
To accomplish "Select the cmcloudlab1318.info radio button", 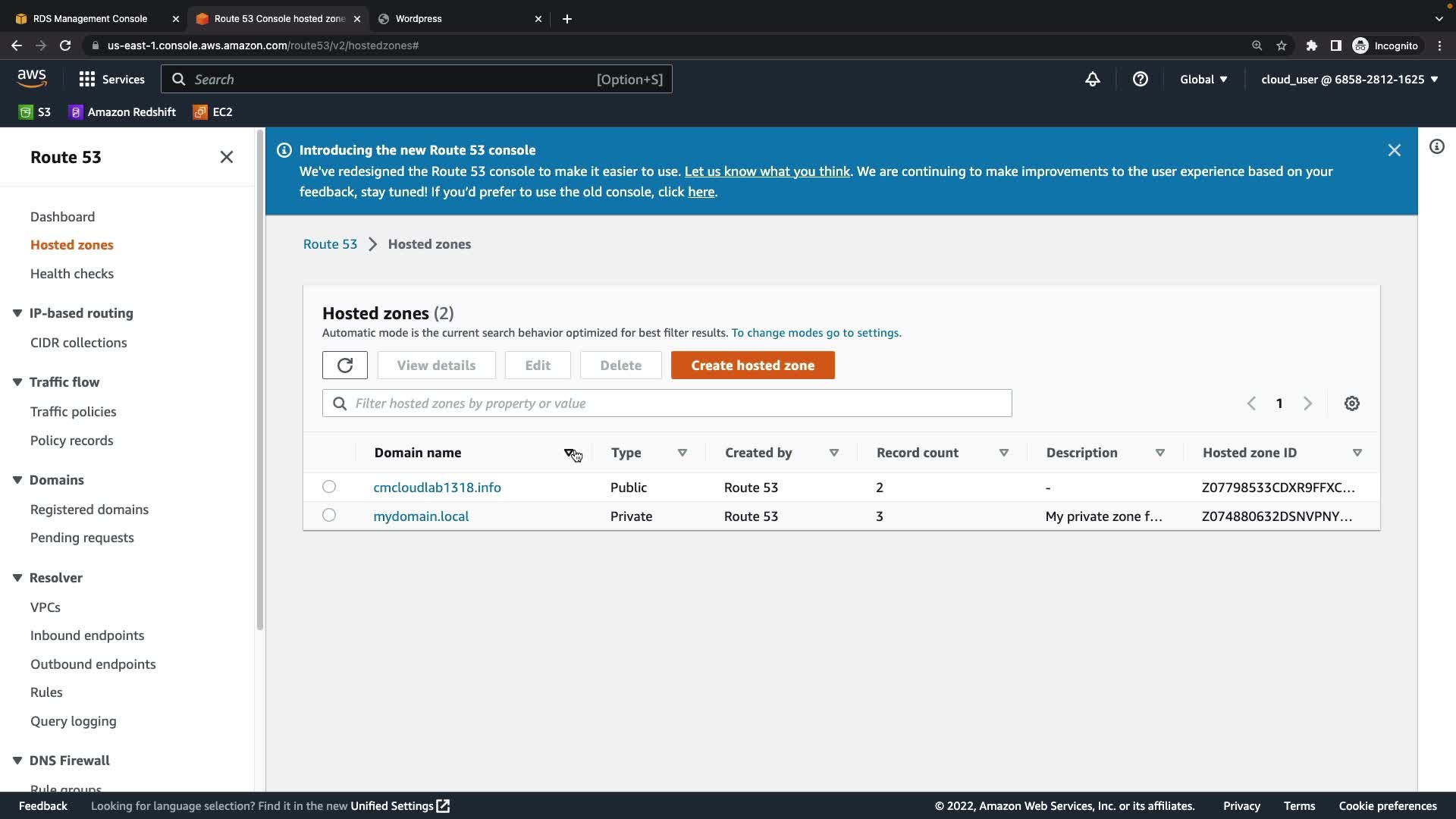I will tap(329, 487).
